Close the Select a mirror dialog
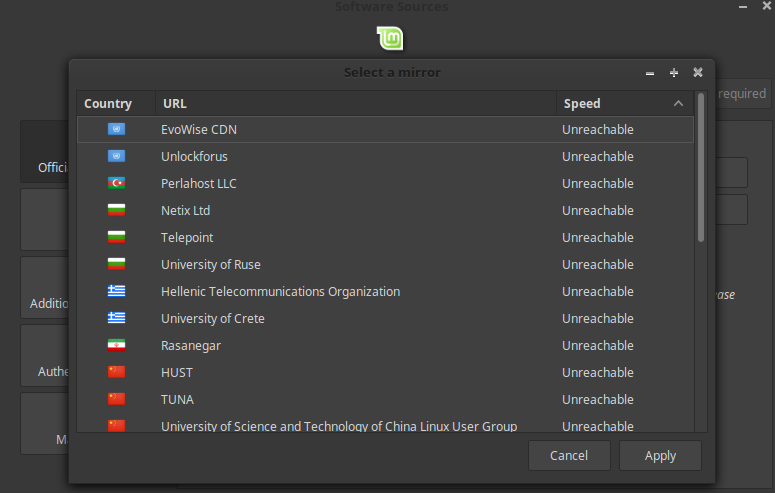 (x=698, y=72)
